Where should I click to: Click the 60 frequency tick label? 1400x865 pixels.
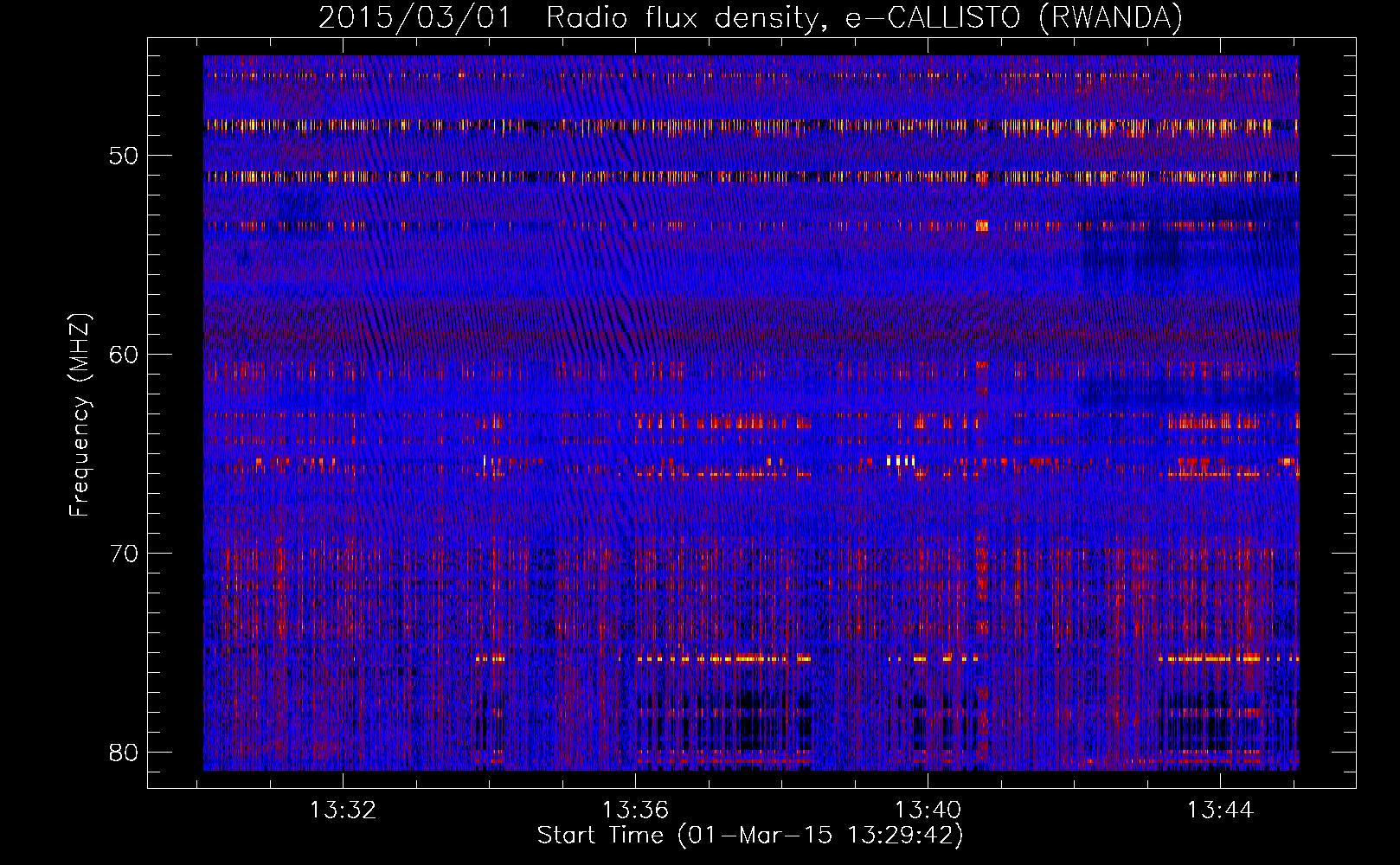125,355
